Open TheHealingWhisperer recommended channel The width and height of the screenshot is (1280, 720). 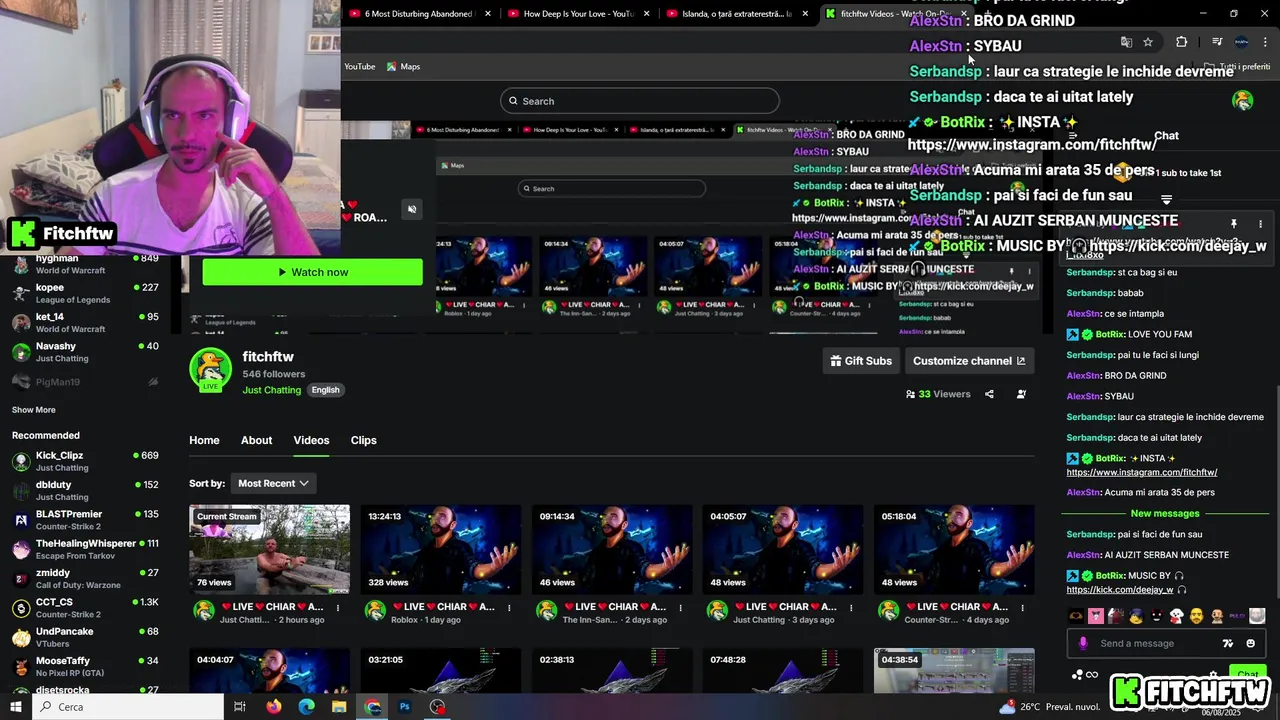[85, 549]
